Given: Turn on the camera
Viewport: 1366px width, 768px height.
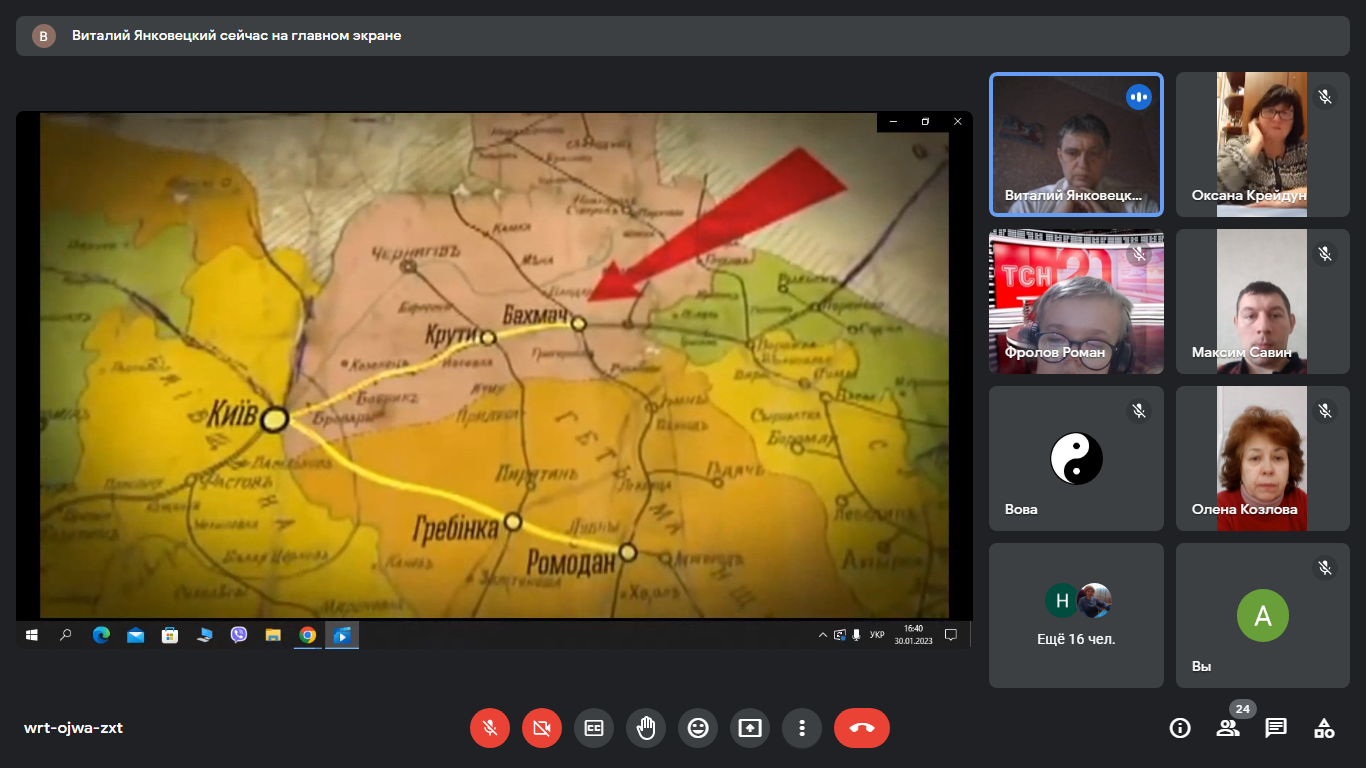Looking at the screenshot, I should click(x=542, y=728).
